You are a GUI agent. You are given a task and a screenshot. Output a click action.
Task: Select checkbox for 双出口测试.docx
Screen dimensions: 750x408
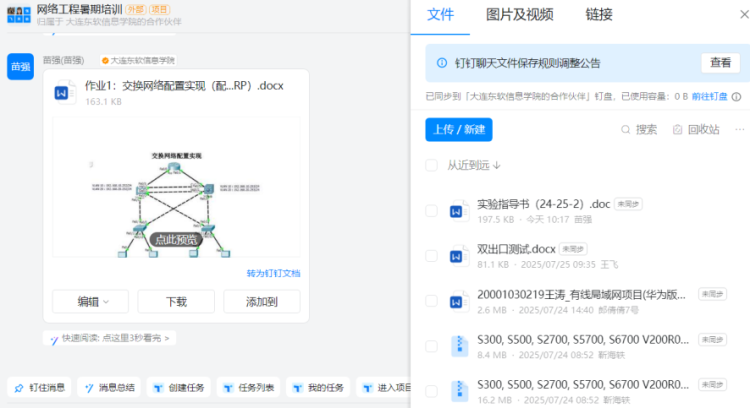(x=431, y=256)
